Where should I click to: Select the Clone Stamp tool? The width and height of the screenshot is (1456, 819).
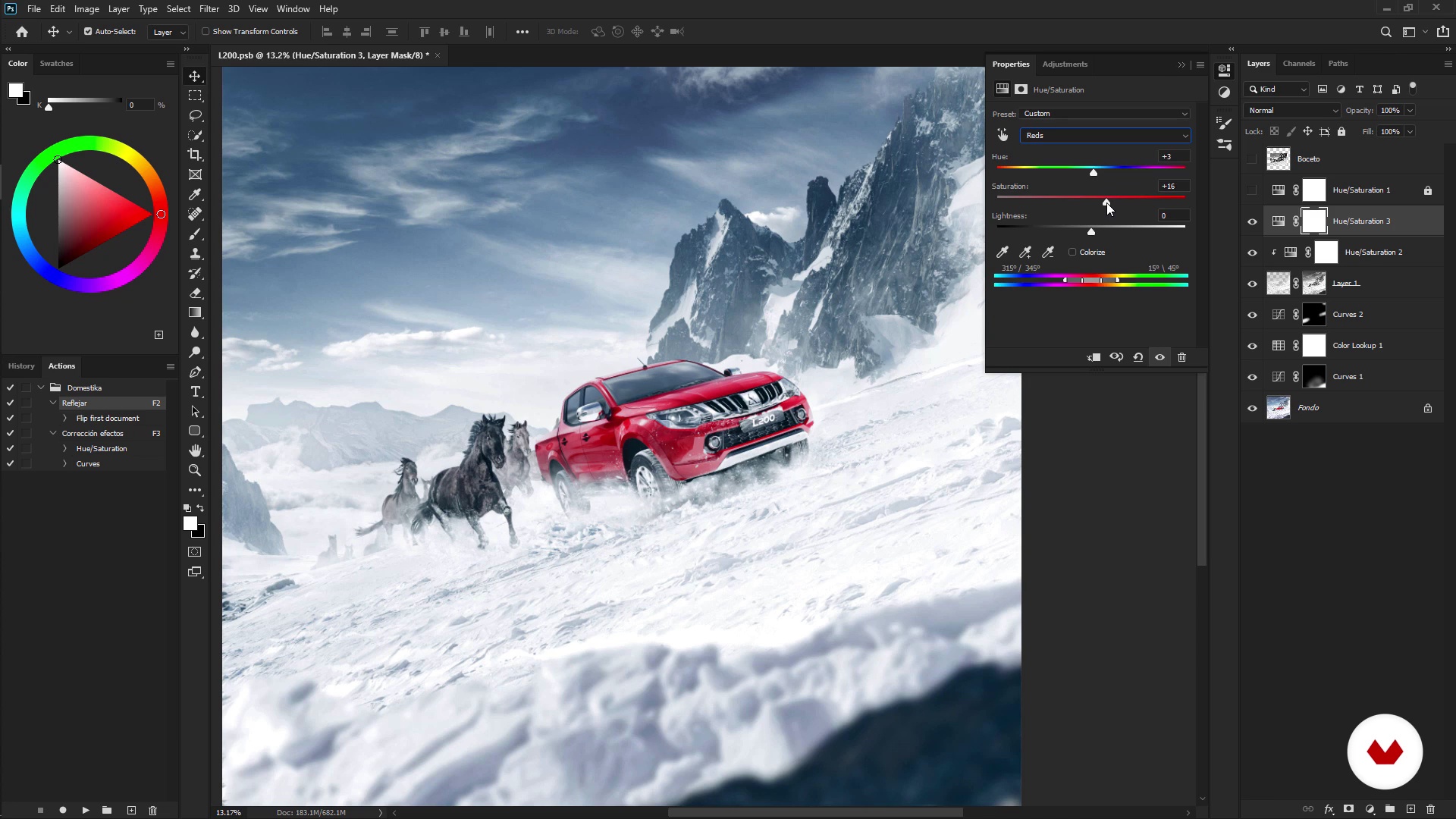pos(195,253)
